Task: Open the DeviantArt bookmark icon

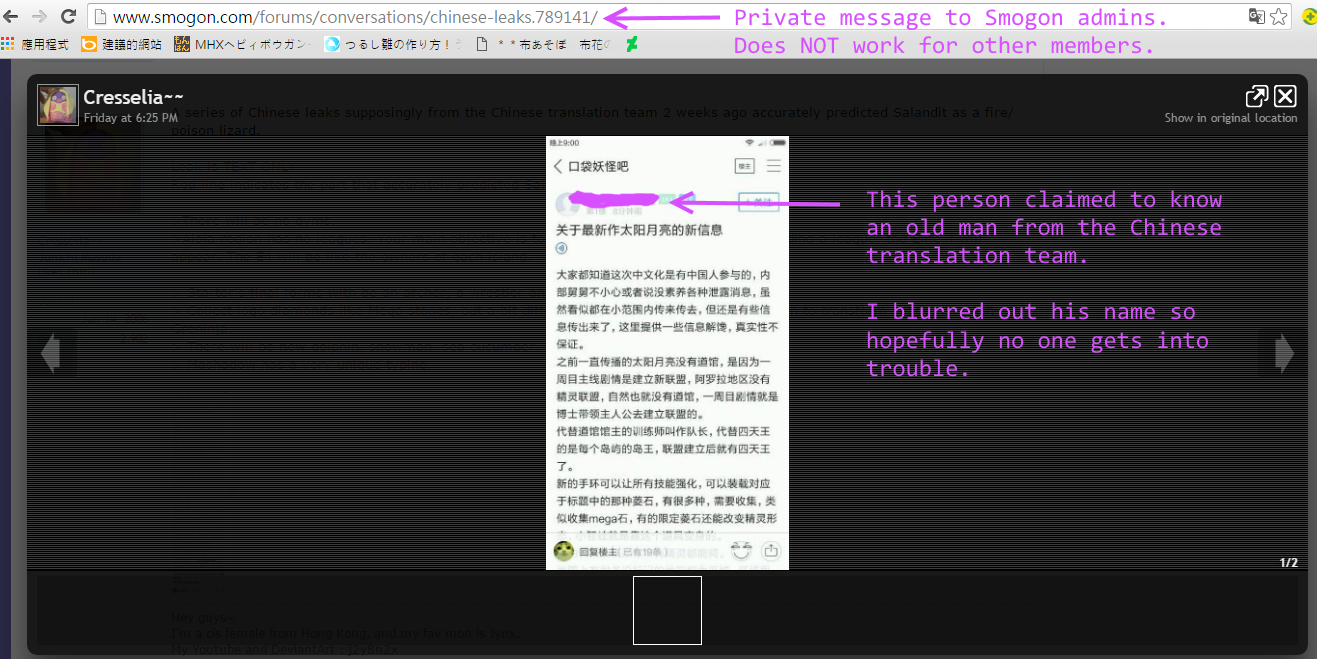Action: click(632, 44)
